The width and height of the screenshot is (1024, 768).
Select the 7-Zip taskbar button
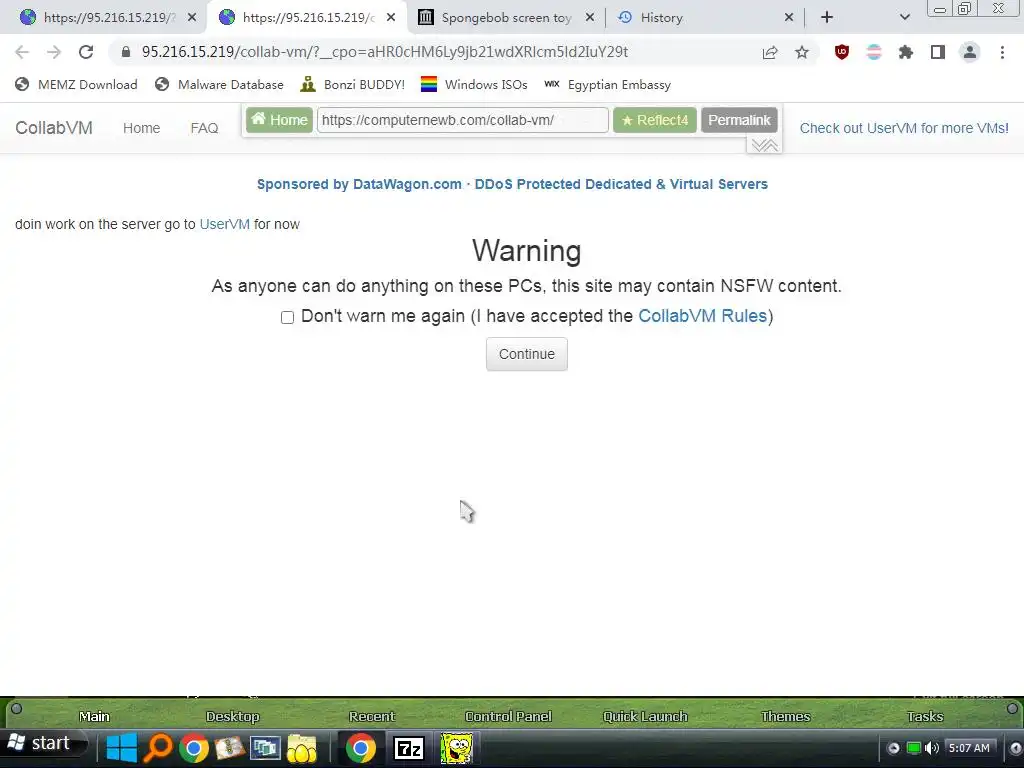(409, 748)
